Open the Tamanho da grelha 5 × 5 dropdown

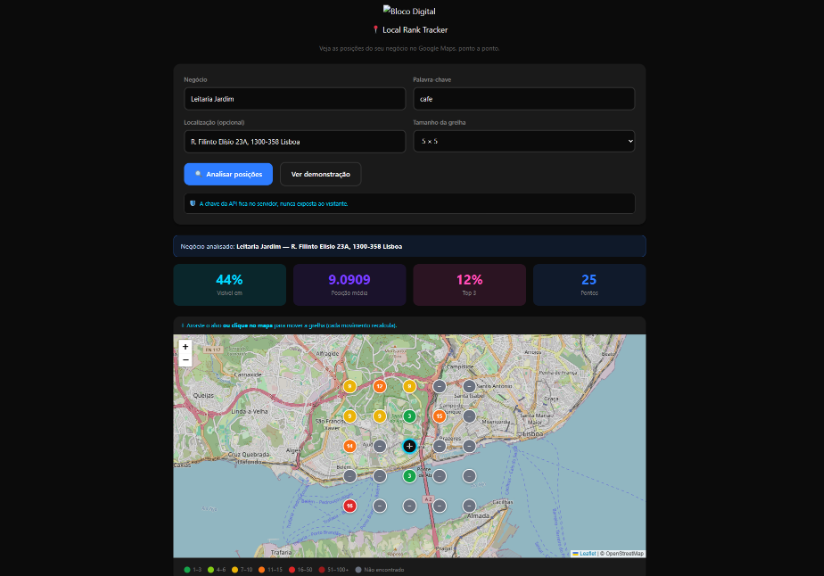[x=524, y=141]
